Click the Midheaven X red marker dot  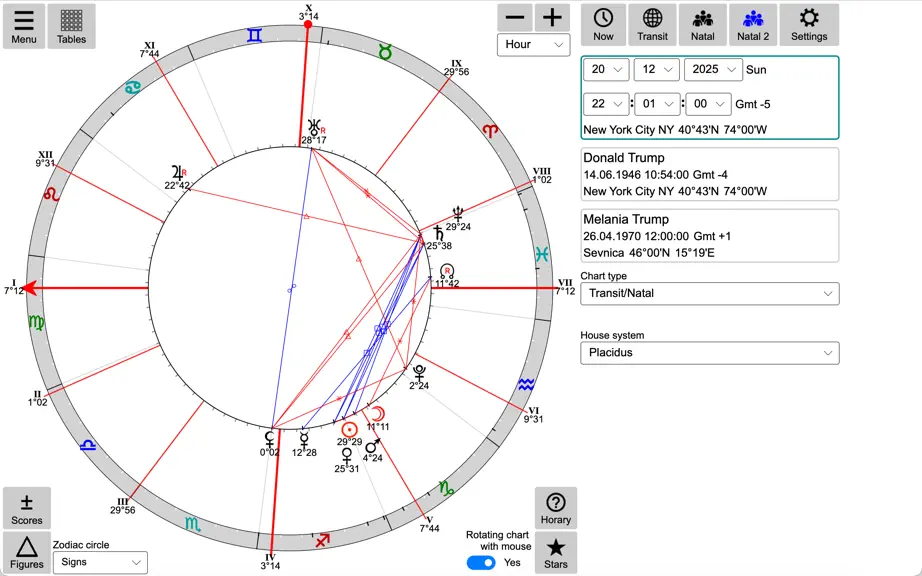pos(308,25)
